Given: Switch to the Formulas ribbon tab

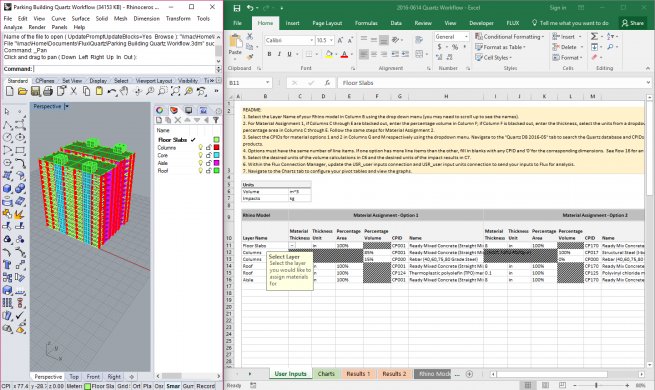Looking at the screenshot, I should 366,23.
